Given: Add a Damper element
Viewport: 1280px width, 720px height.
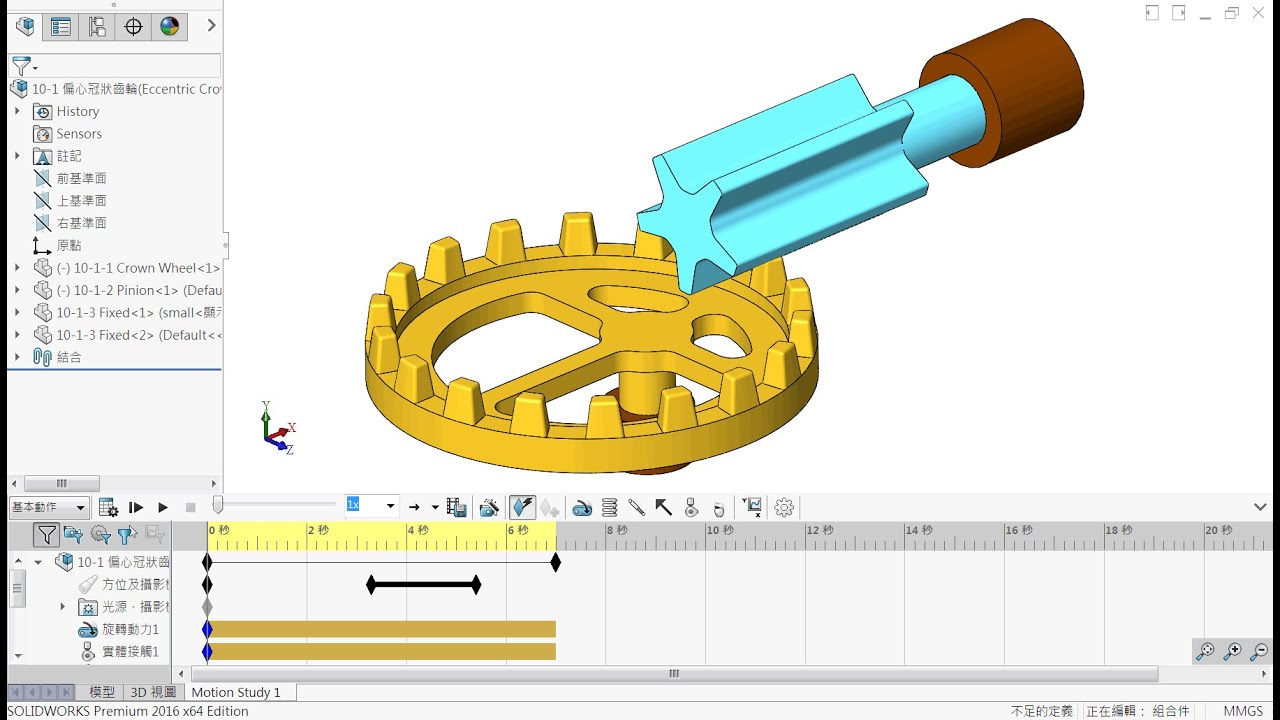Looking at the screenshot, I should 636,508.
